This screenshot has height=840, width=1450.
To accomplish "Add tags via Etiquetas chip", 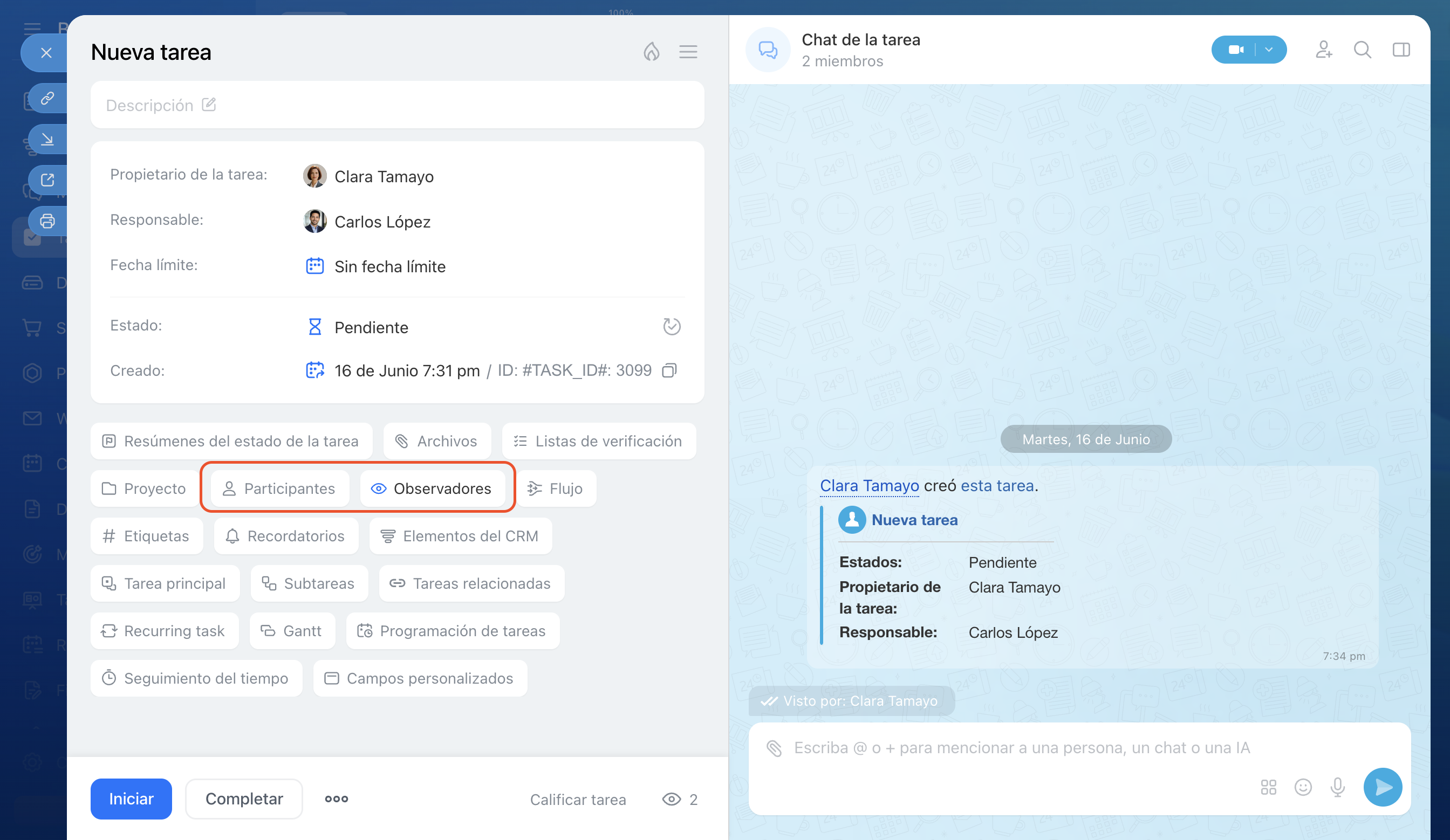I will coord(147,536).
